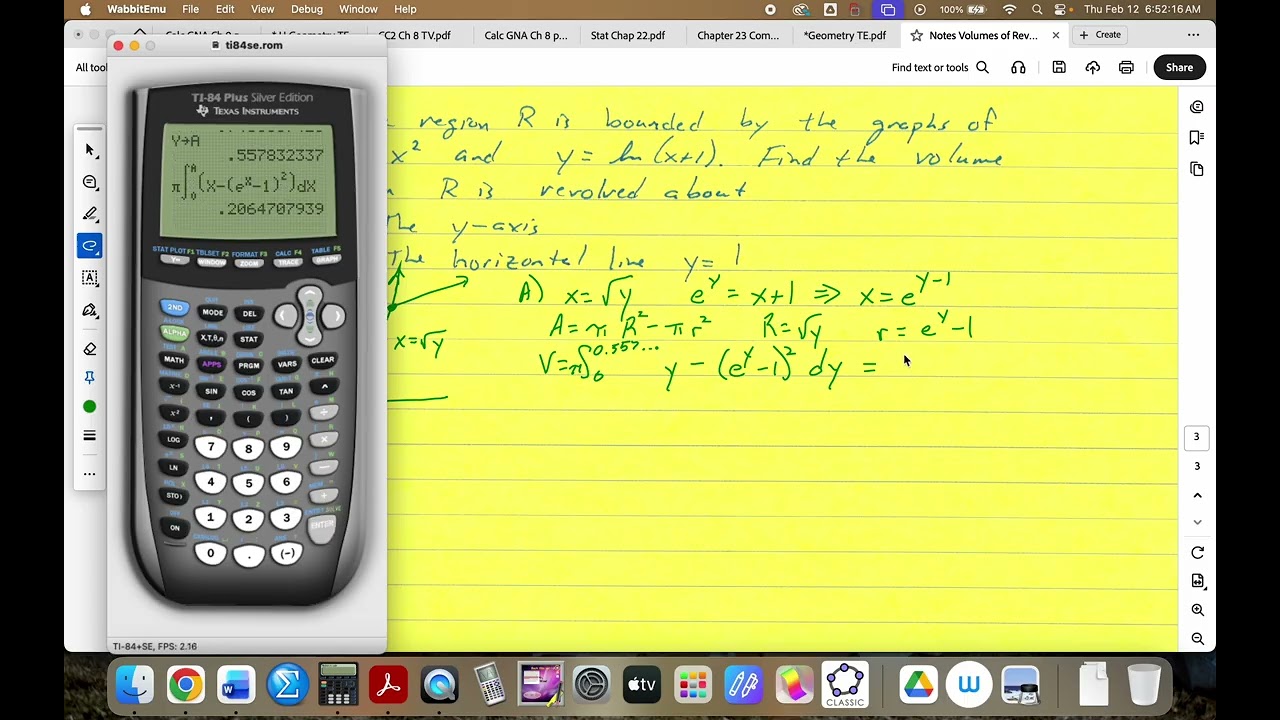Switch to the CC2 Ch 8 TV.pdf tab

tap(414, 35)
